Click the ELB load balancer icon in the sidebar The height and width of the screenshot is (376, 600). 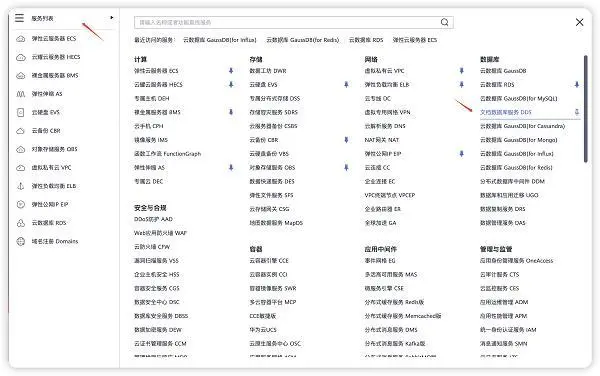tap(21, 186)
